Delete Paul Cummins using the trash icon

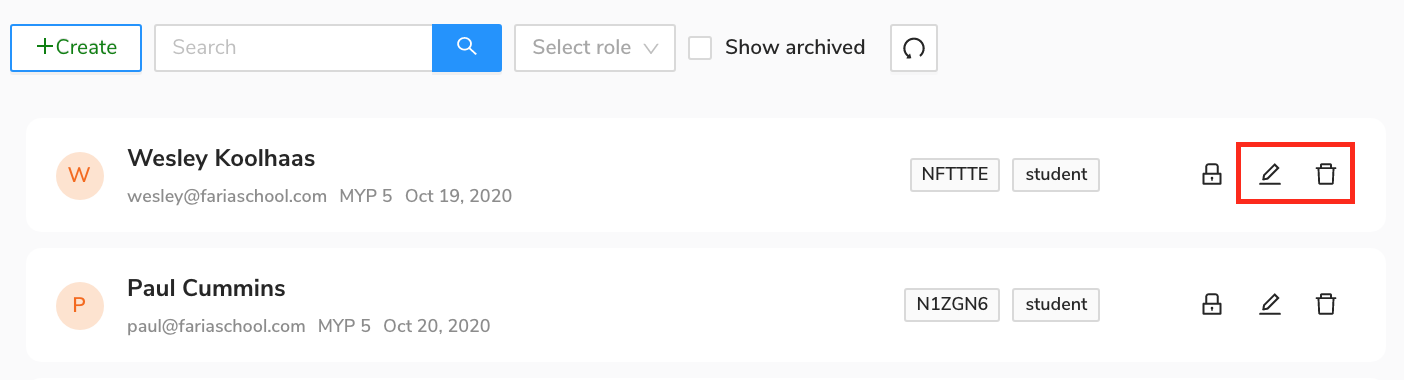point(1326,304)
